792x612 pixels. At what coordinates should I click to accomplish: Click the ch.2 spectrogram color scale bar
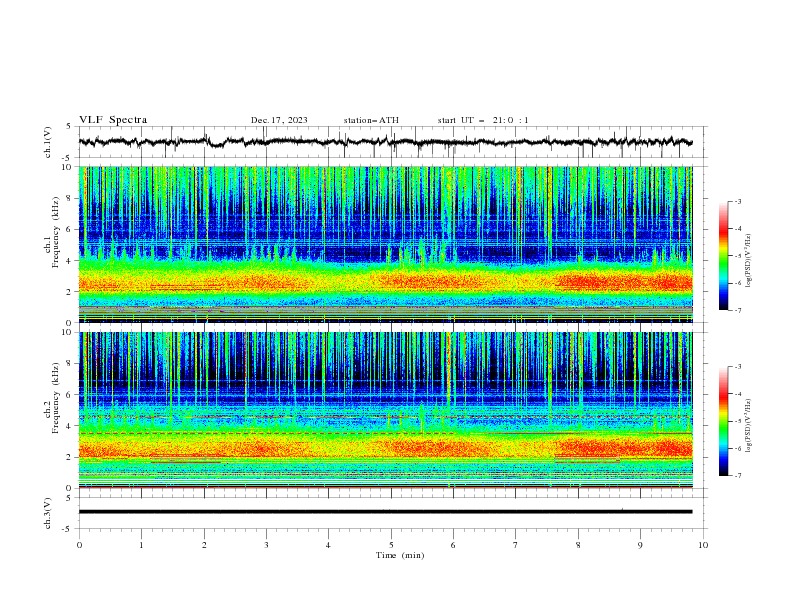coord(723,421)
